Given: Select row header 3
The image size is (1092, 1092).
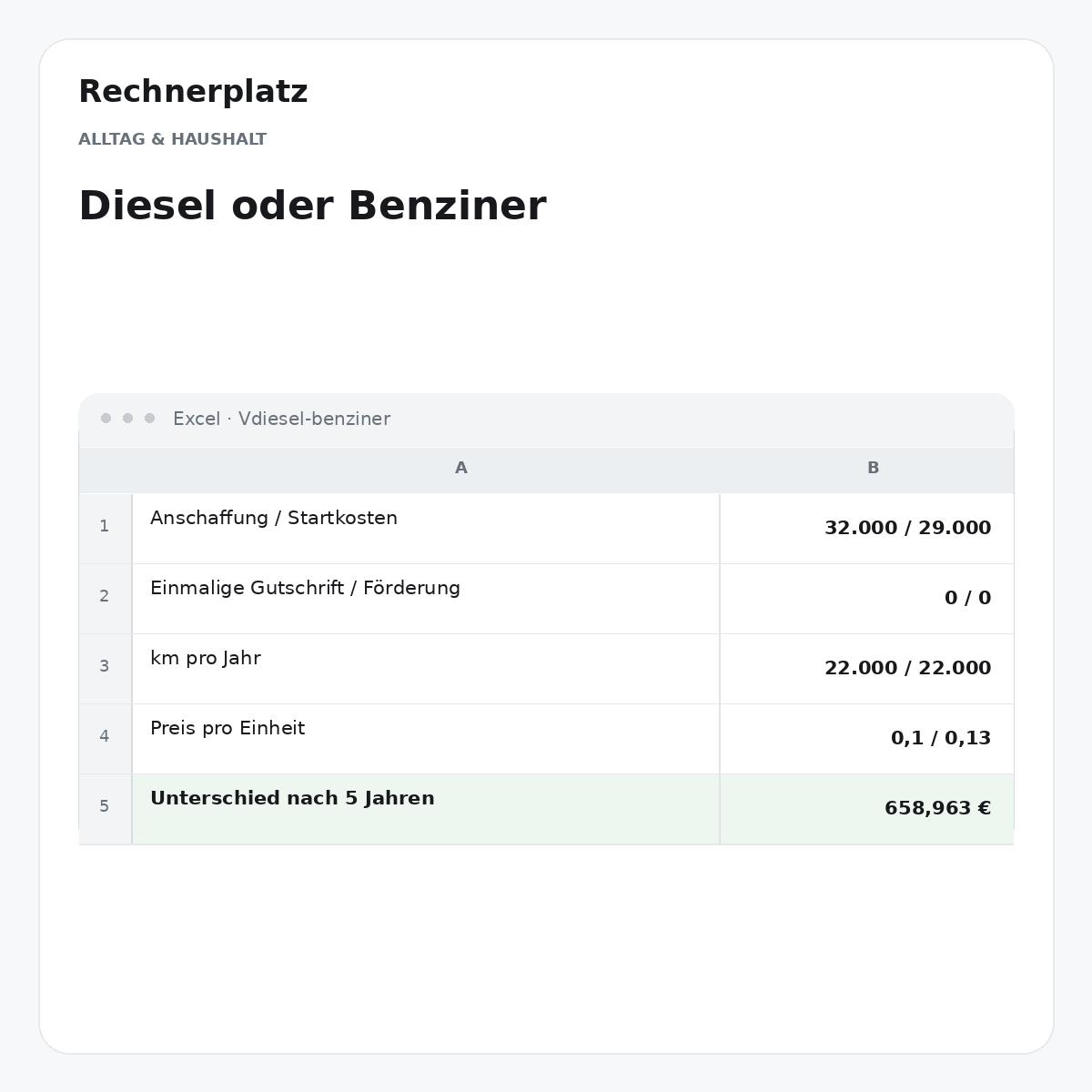Looking at the screenshot, I should (x=105, y=668).
